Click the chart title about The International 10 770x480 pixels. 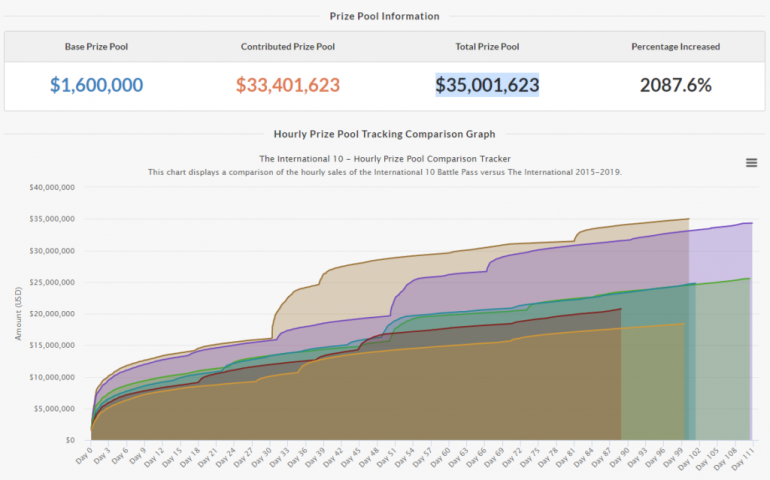[384, 158]
